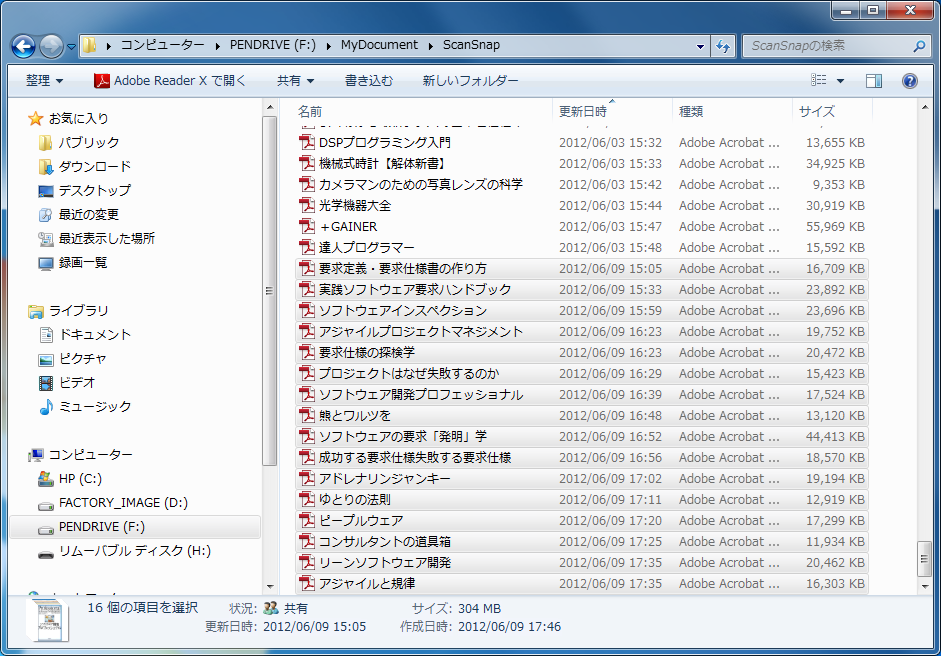Click the details pane file thumbnail
This screenshot has width=941, height=656.
(48, 621)
